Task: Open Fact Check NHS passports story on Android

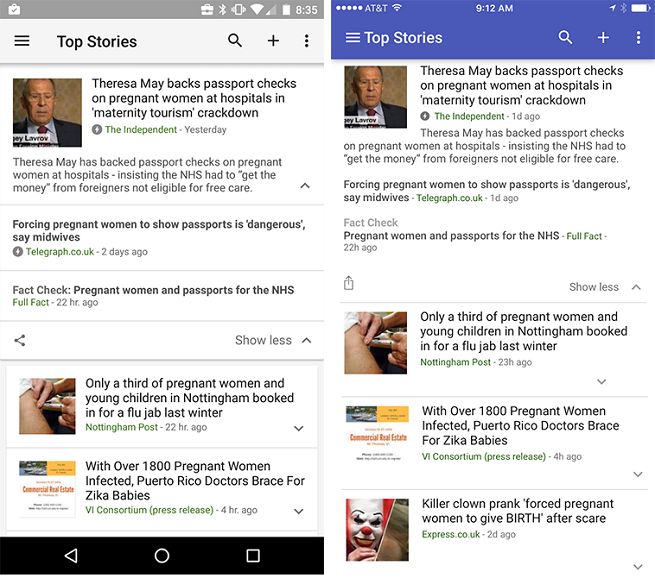Action: click(x=153, y=290)
